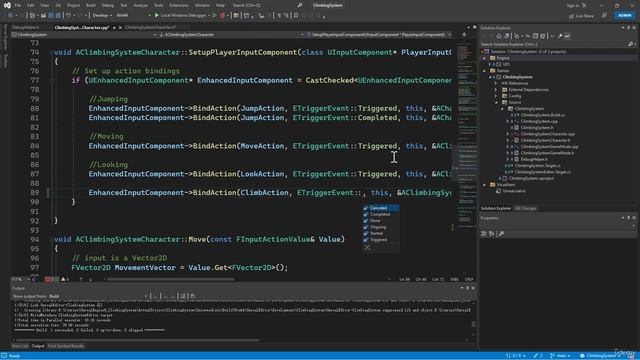Select ClimbingSystem.uproject file
This screenshot has width=640, height=360.
(531, 178)
